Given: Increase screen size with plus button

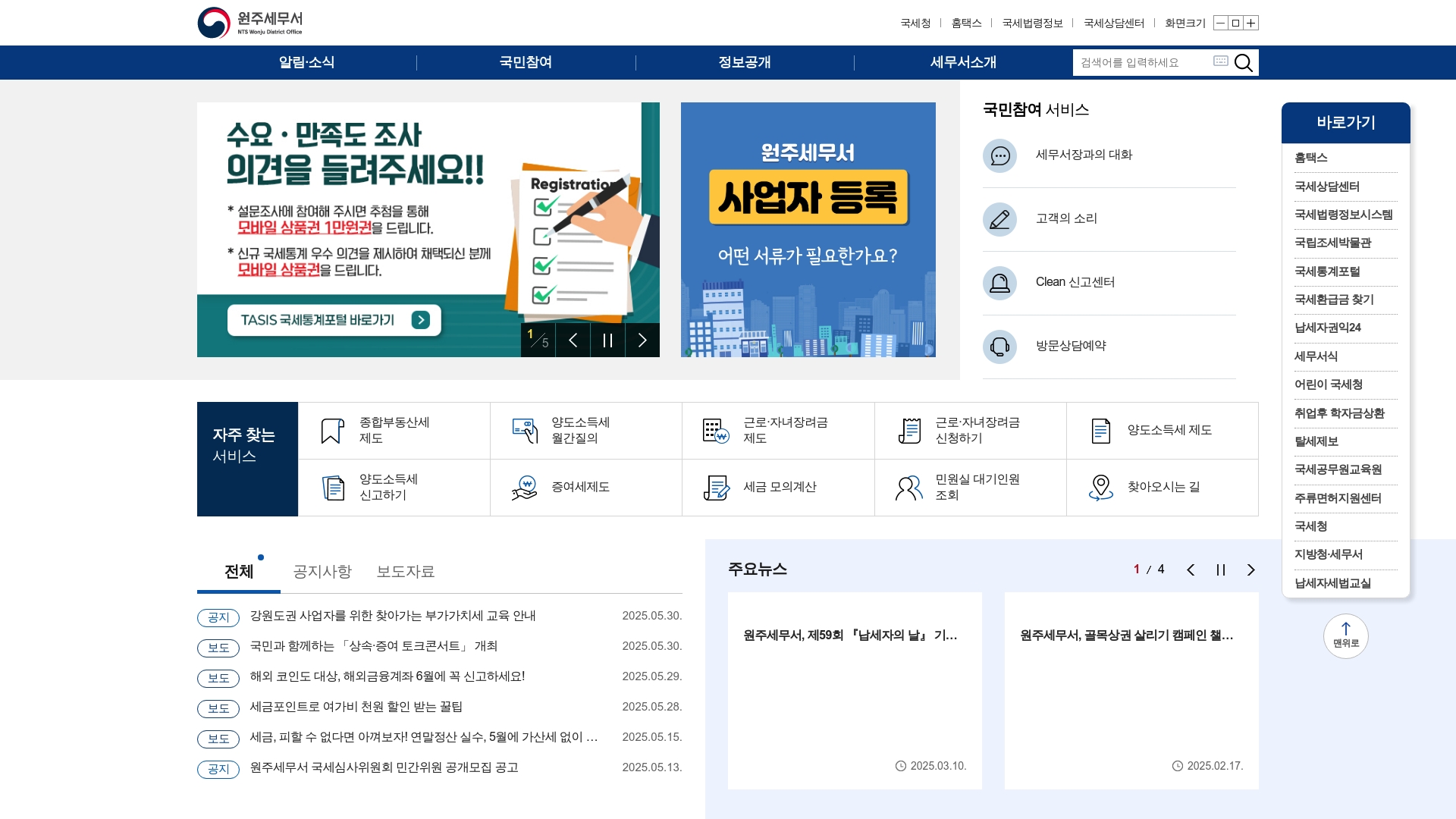Looking at the screenshot, I should click(1251, 23).
